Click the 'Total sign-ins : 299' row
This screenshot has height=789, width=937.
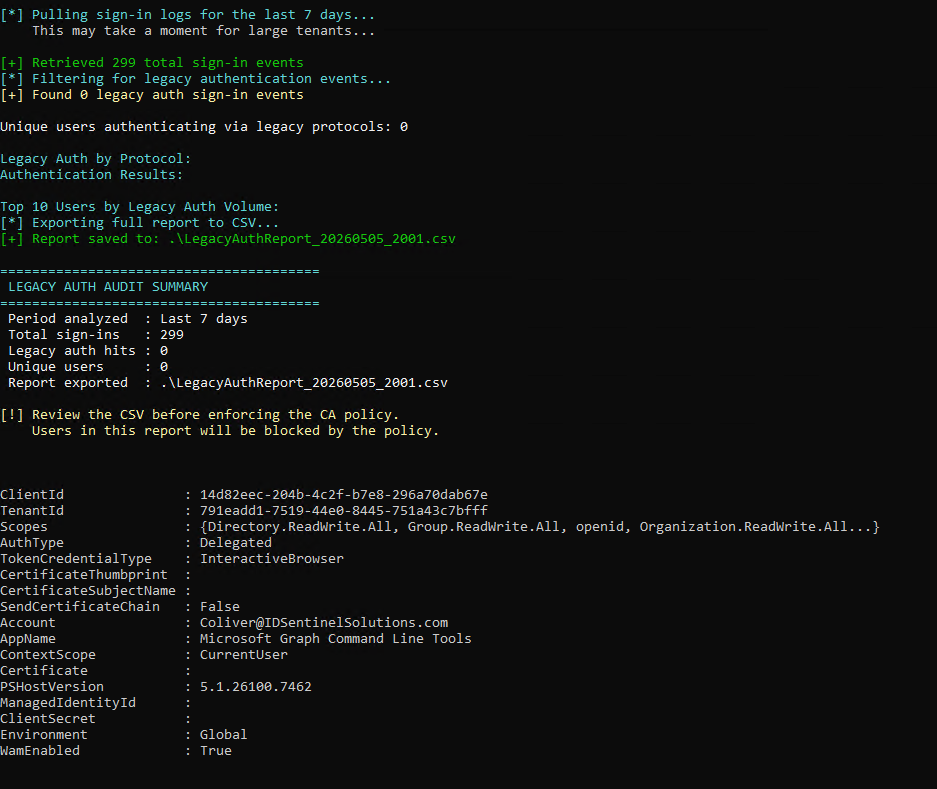point(96,335)
